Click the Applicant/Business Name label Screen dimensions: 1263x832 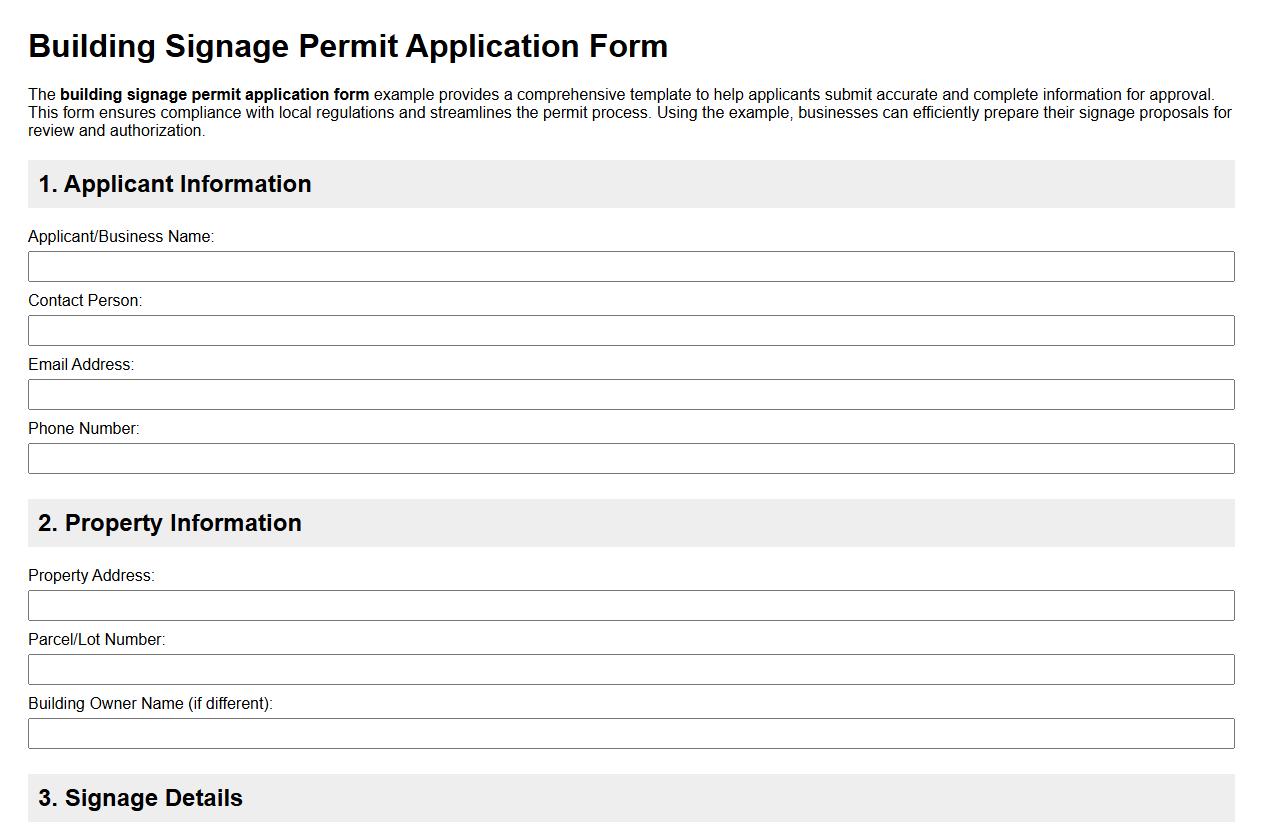point(122,236)
